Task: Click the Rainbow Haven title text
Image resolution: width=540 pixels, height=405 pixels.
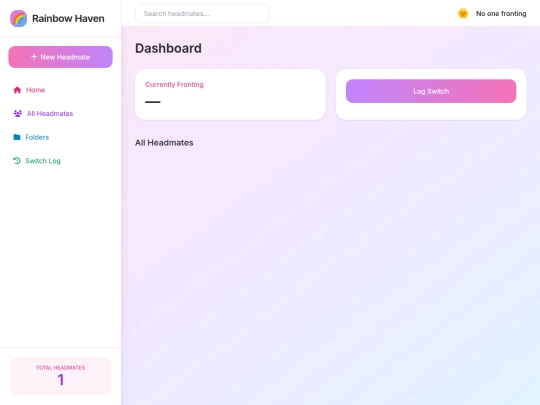Action: 68,18
